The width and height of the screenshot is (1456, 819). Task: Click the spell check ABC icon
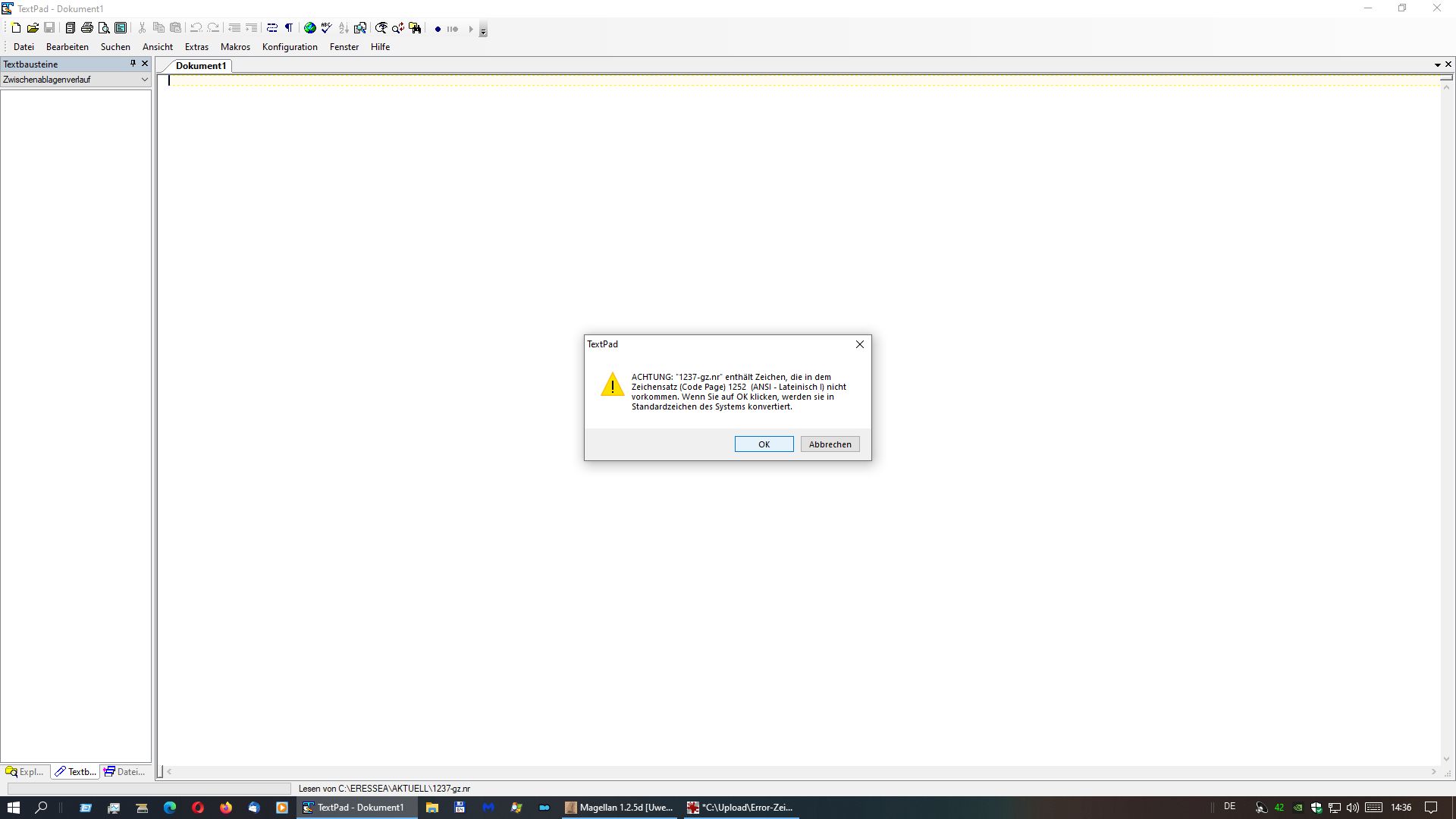pos(326,28)
